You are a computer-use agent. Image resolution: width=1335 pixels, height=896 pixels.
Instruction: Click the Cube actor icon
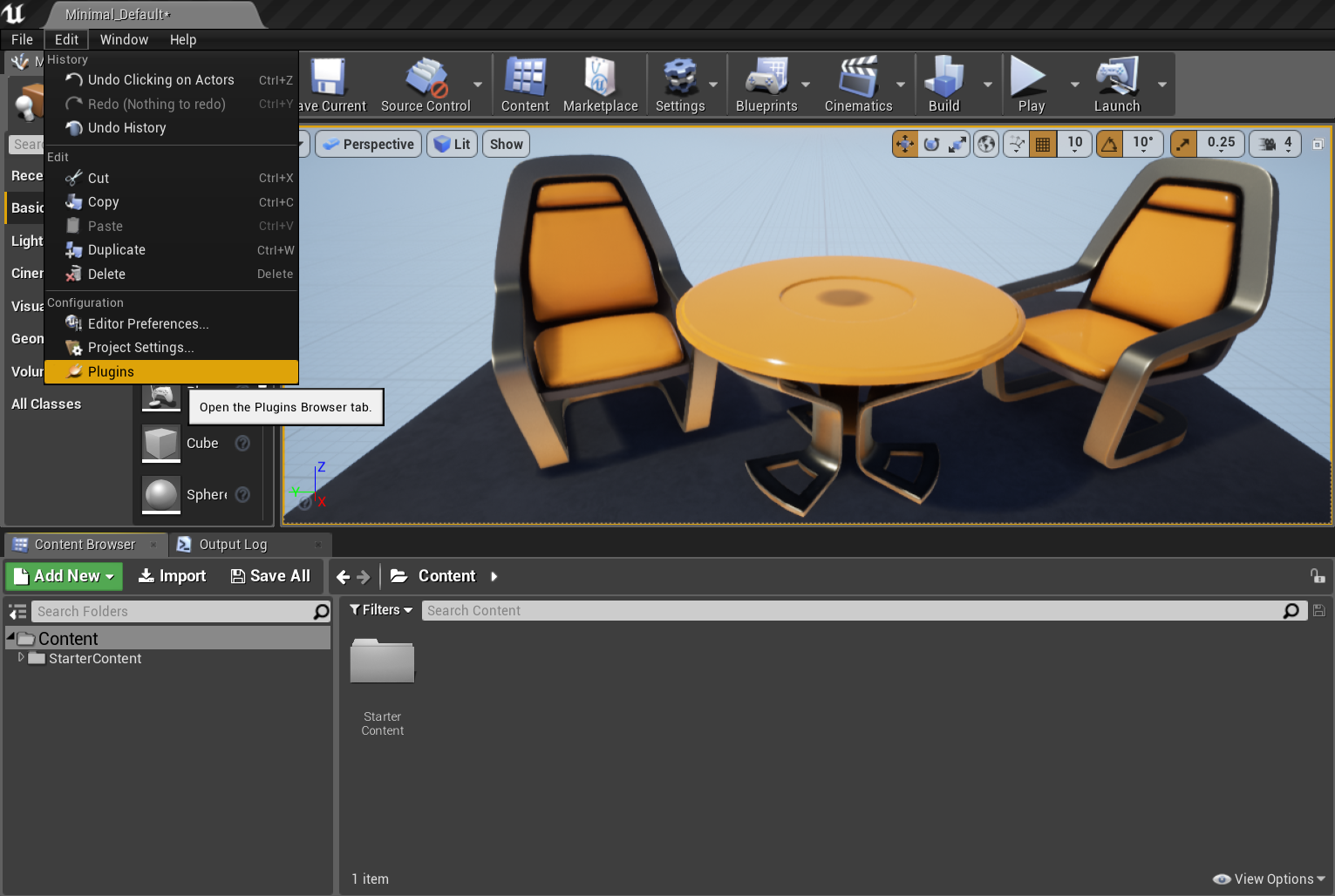tap(161, 444)
